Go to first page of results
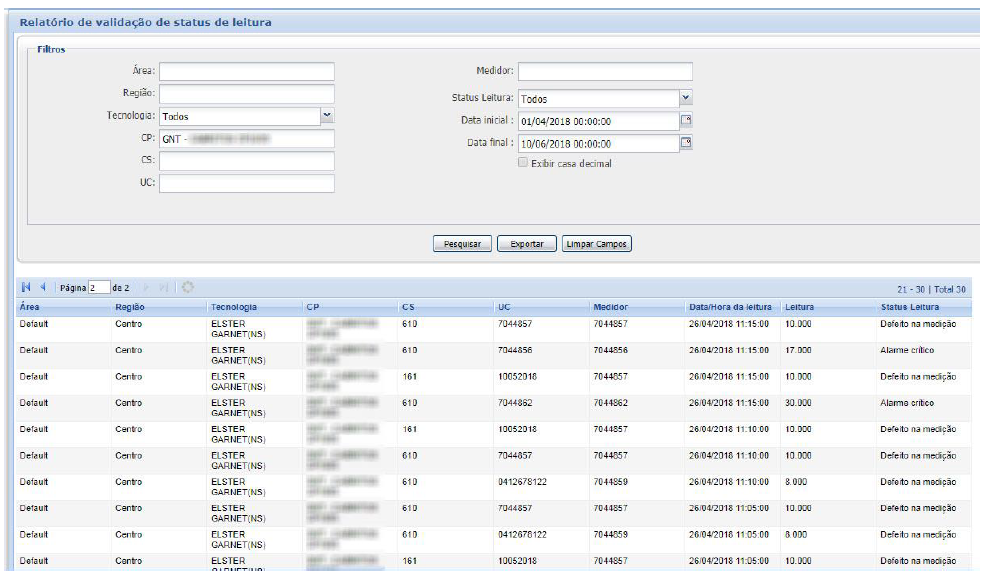The width and height of the screenshot is (987, 580). coord(25,289)
